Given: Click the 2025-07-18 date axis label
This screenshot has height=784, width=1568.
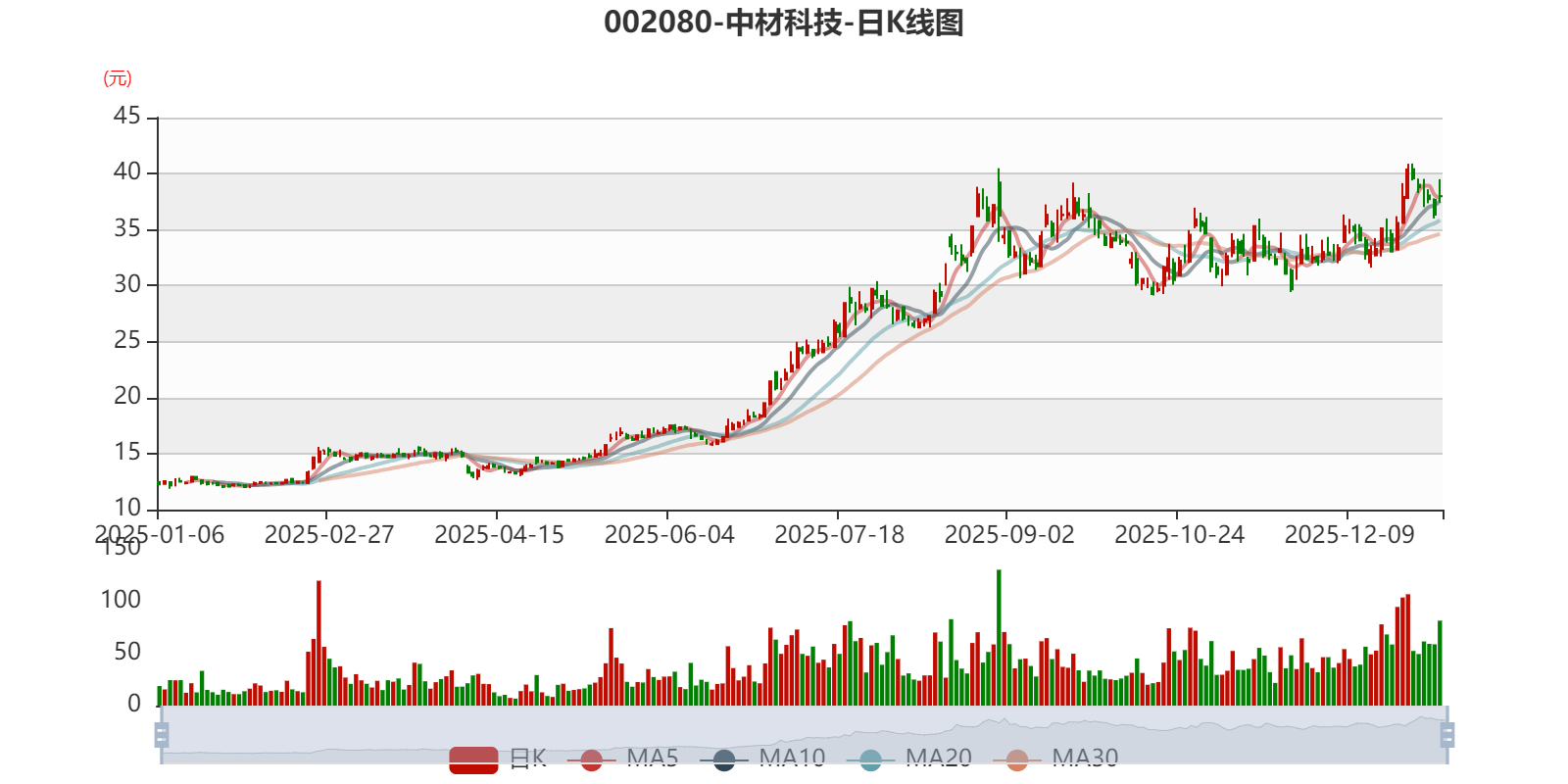Looking at the screenshot, I should click(839, 535).
